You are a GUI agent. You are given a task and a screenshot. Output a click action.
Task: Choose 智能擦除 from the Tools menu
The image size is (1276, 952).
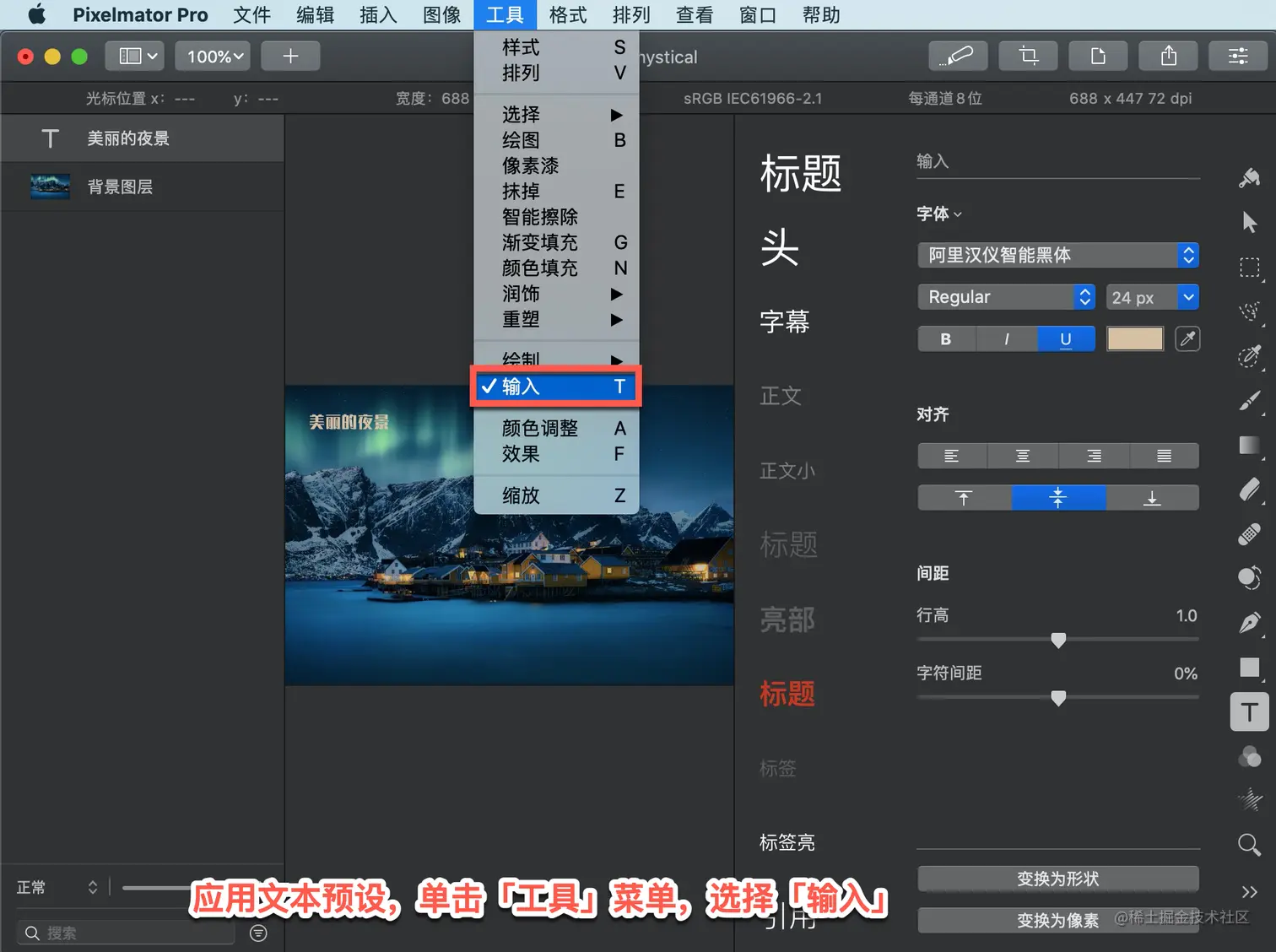(557, 217)
